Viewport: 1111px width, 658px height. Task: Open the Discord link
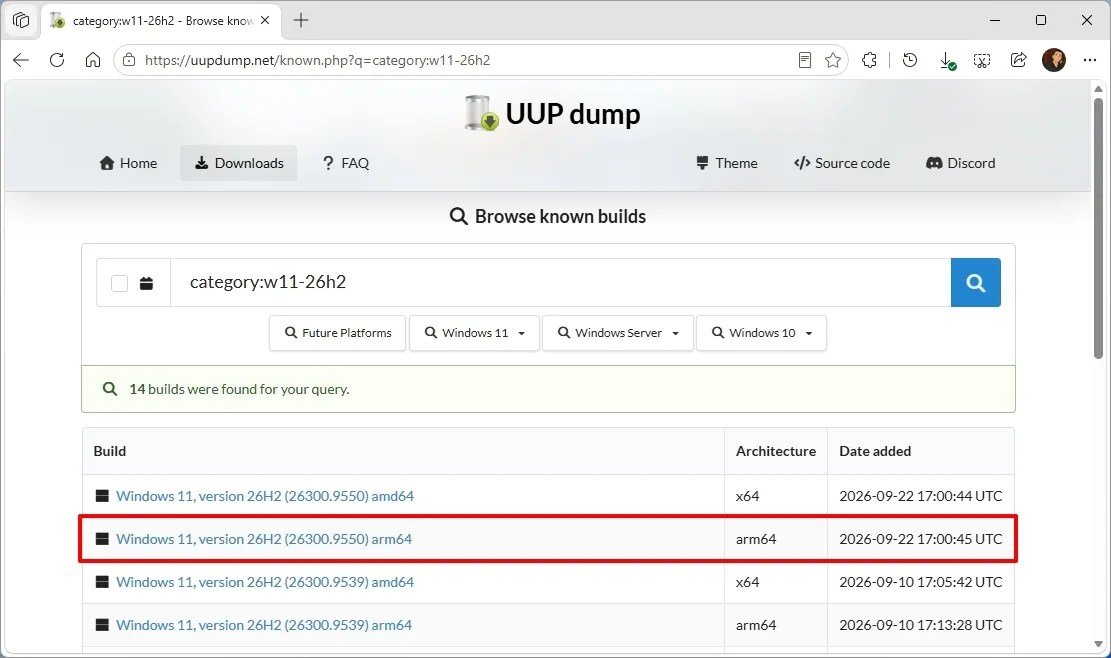point(961,163)
